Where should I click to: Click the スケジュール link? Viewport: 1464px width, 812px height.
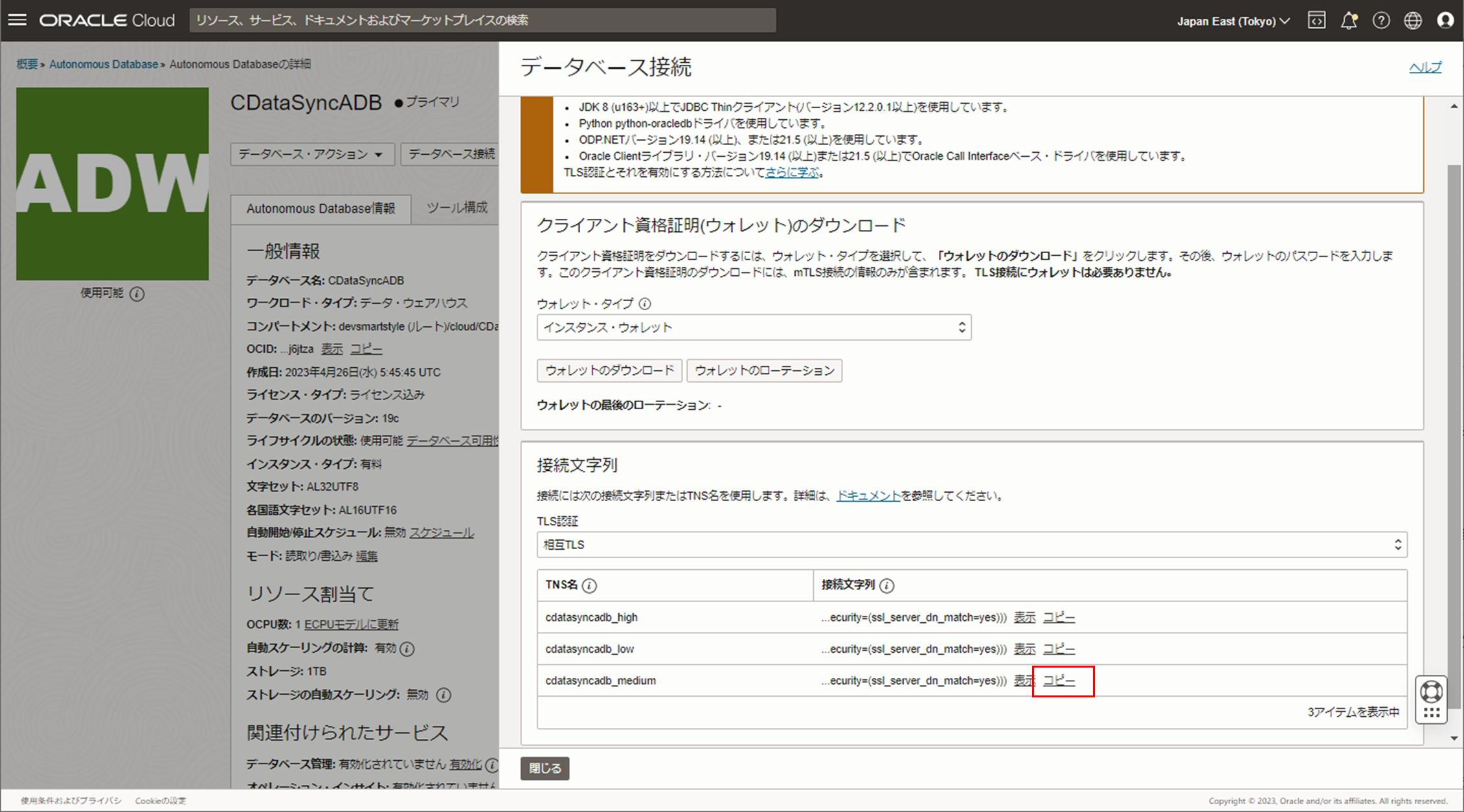pyautogui.click(x=442, y=533)
